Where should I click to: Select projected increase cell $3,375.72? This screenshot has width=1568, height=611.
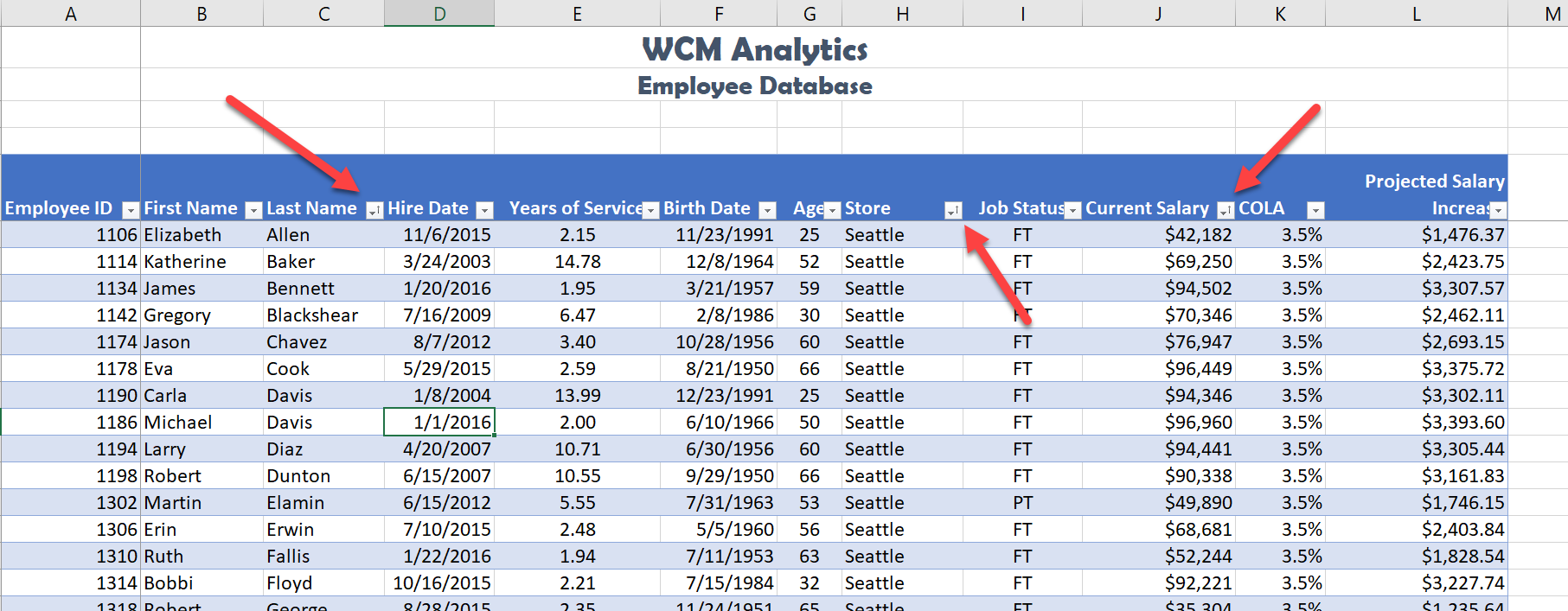coord(1417,369)
